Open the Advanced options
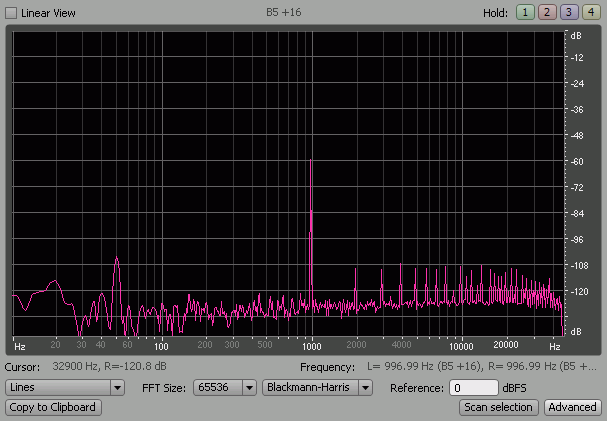Image resolution: width=607 pixels, height=421 pixels. [x=573, y=407]
